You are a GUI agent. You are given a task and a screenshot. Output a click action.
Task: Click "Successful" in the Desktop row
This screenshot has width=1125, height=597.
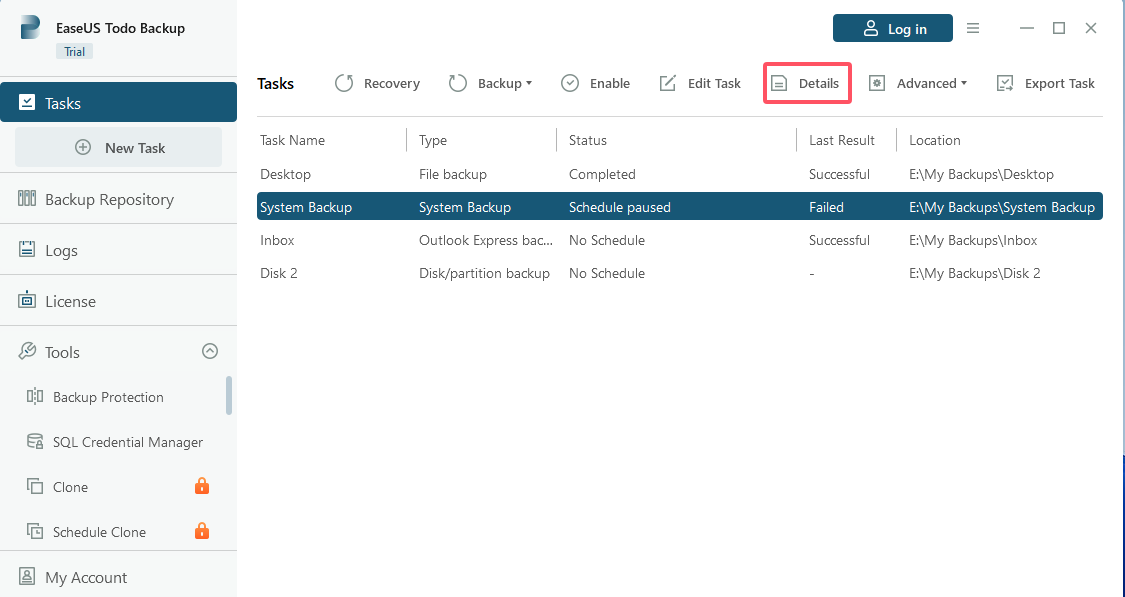pyautogui.click(x=839, y=174)
